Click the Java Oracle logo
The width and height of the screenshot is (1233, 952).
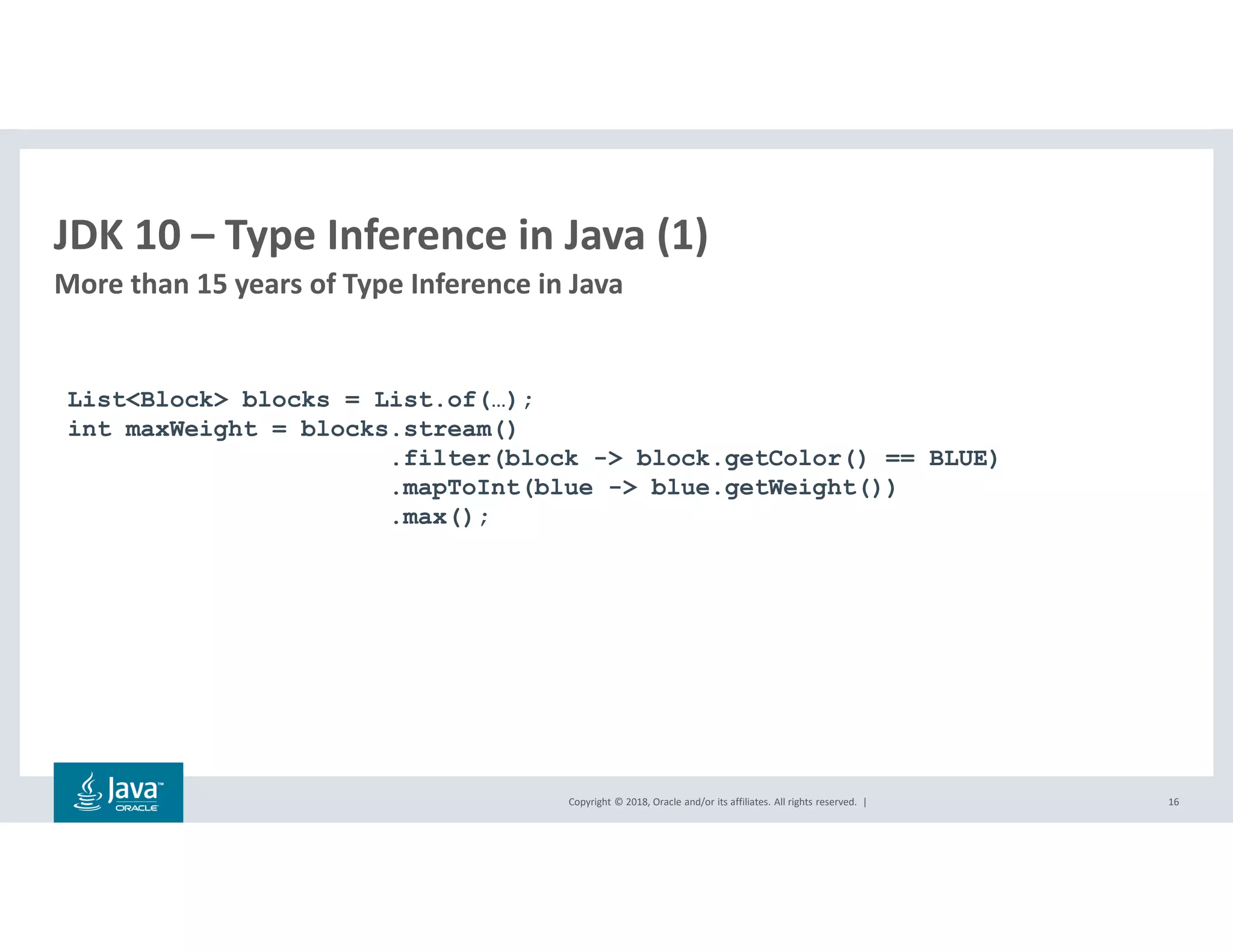[x=119, y=792]
